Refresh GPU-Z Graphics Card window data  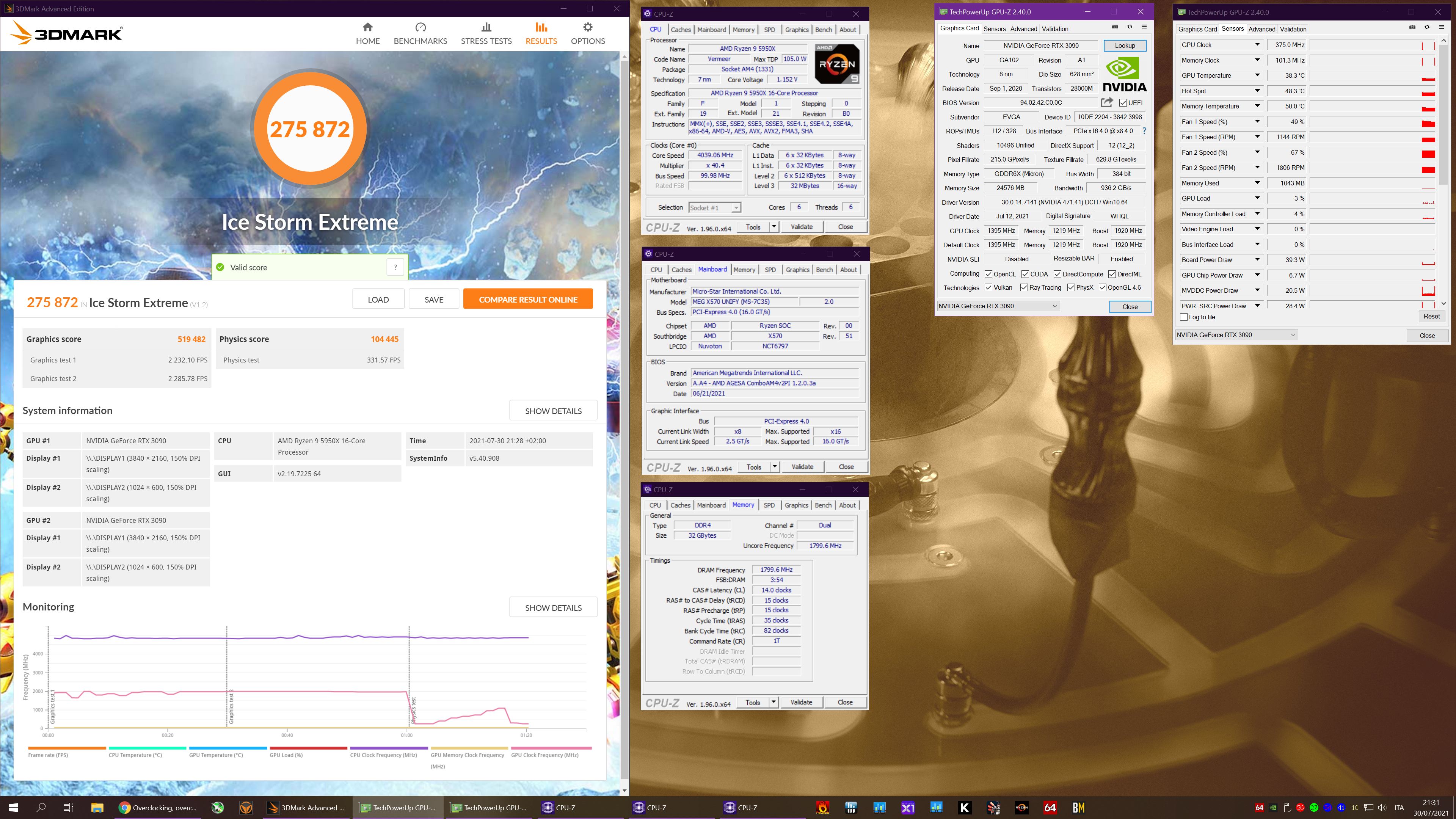click(1129, 27)
